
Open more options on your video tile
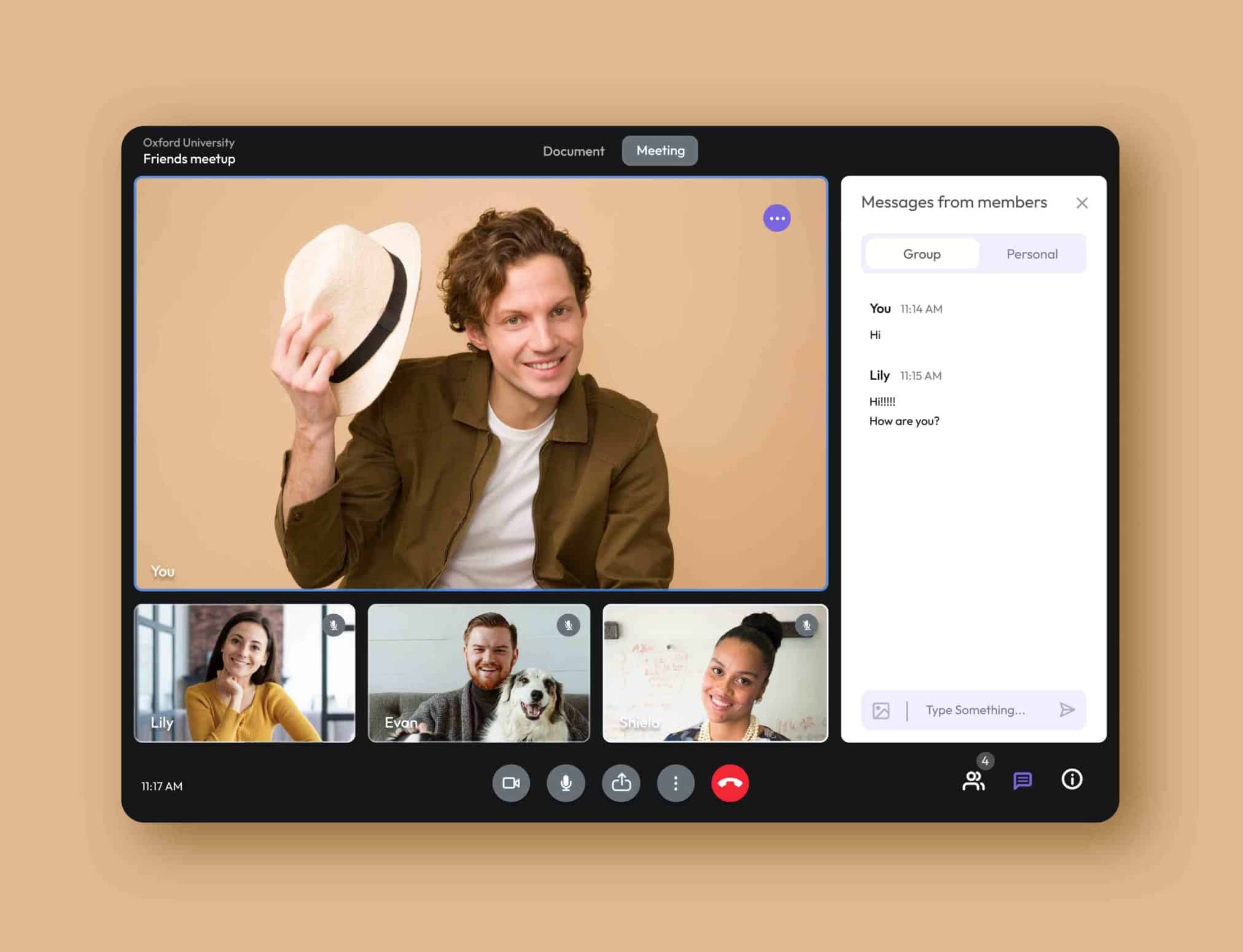coord(777,218)
